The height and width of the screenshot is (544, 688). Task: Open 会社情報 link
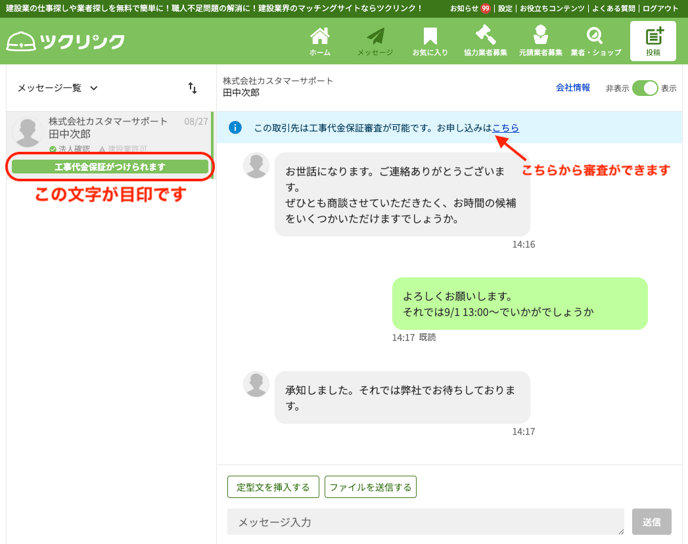pos(573,88)
